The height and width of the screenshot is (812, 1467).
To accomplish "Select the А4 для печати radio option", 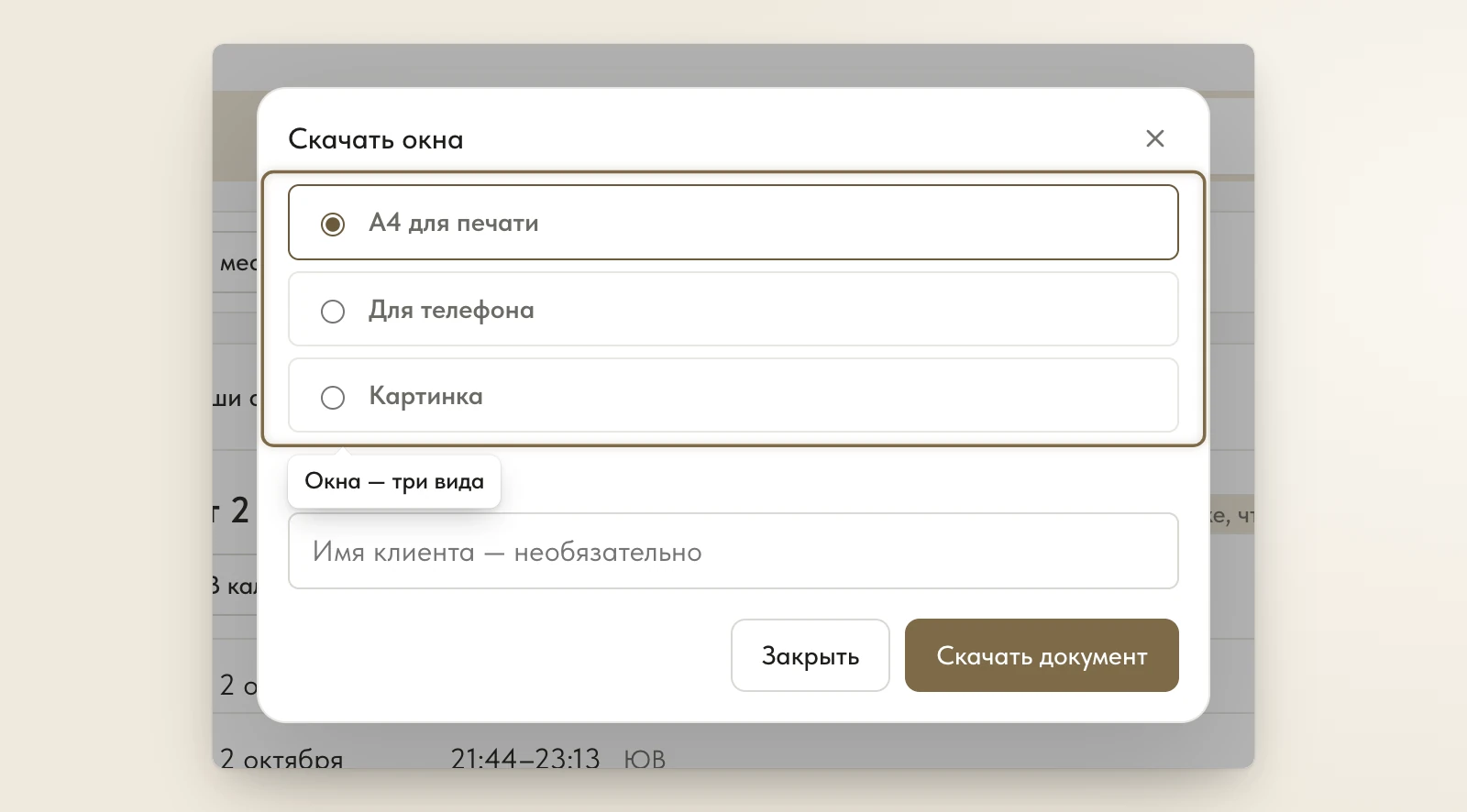I will point(733,223).
